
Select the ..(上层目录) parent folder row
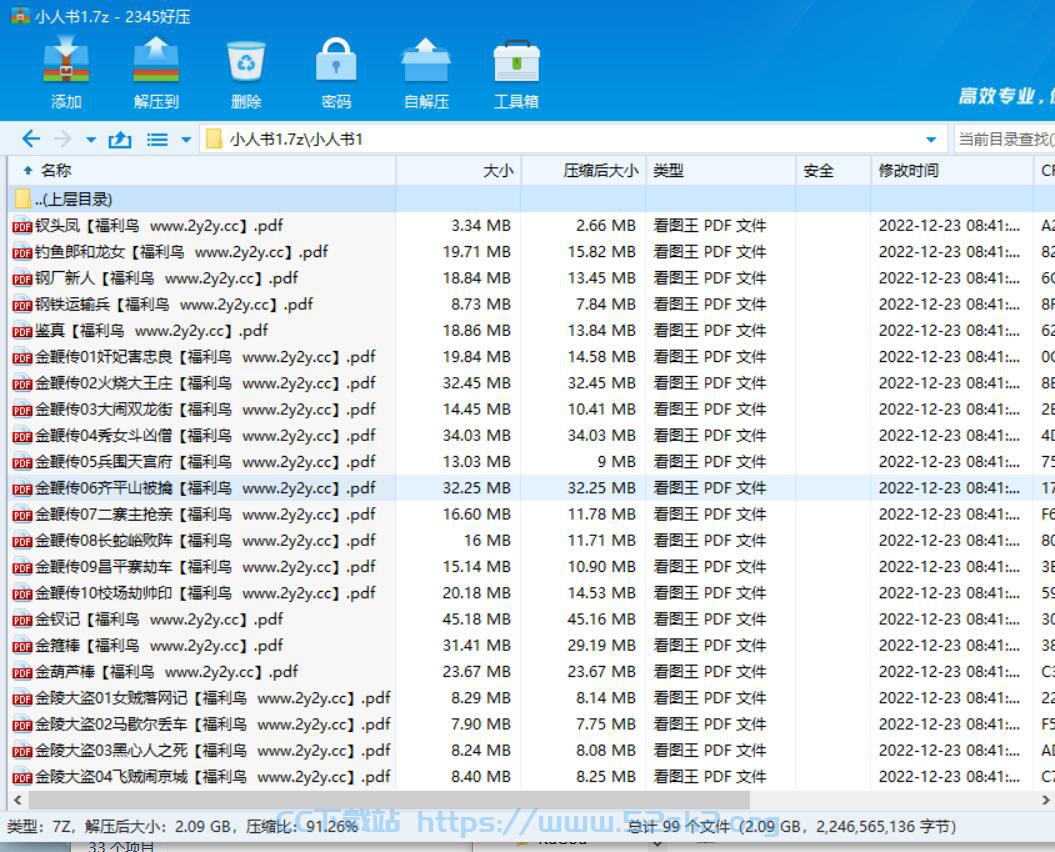[532, 199]
